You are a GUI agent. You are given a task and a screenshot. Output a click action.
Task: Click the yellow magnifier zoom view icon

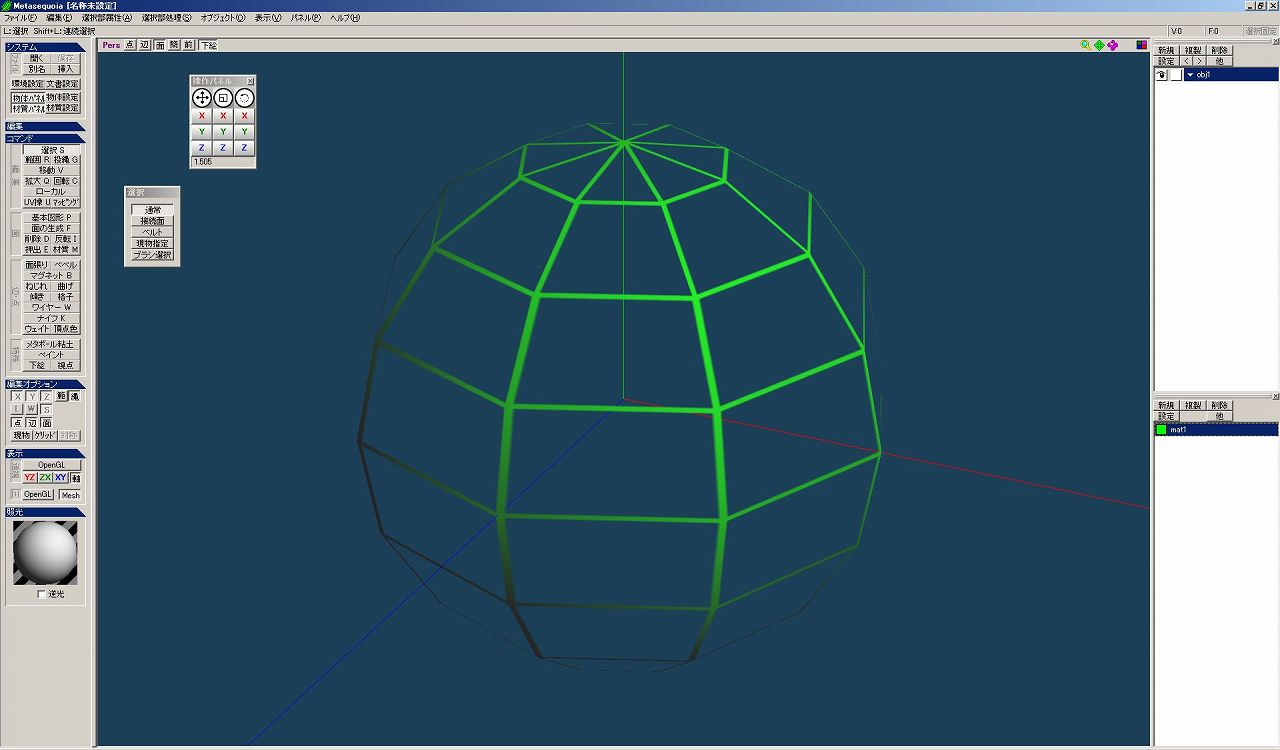pos(1086,45)
